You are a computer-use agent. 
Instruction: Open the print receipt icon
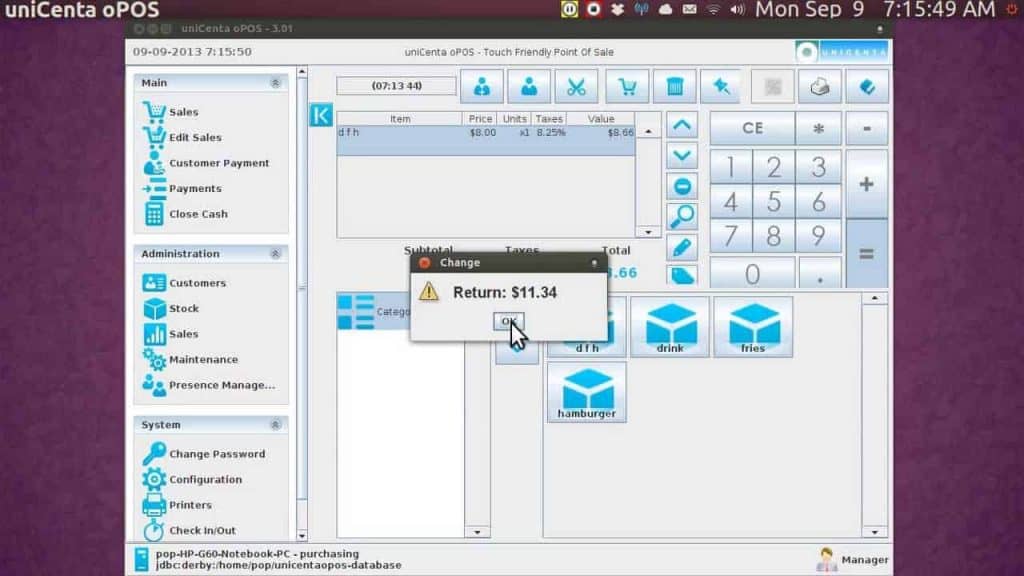(x=820, y=86)
